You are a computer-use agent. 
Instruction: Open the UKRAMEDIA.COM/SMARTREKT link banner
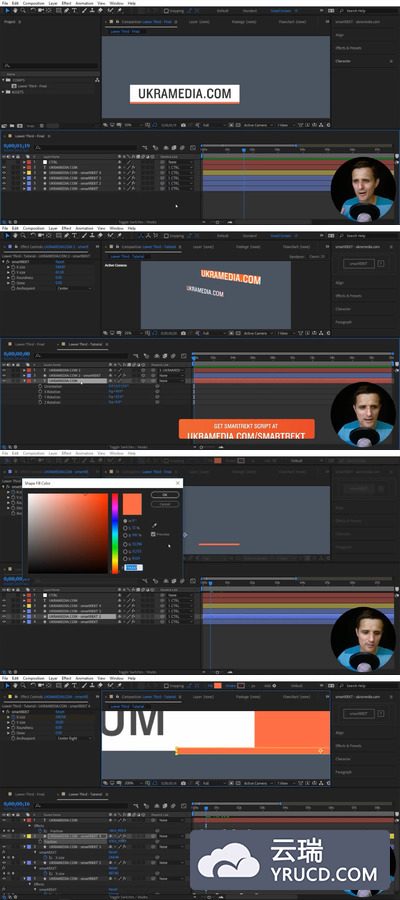pyautogui.click(x=247, y=430)
